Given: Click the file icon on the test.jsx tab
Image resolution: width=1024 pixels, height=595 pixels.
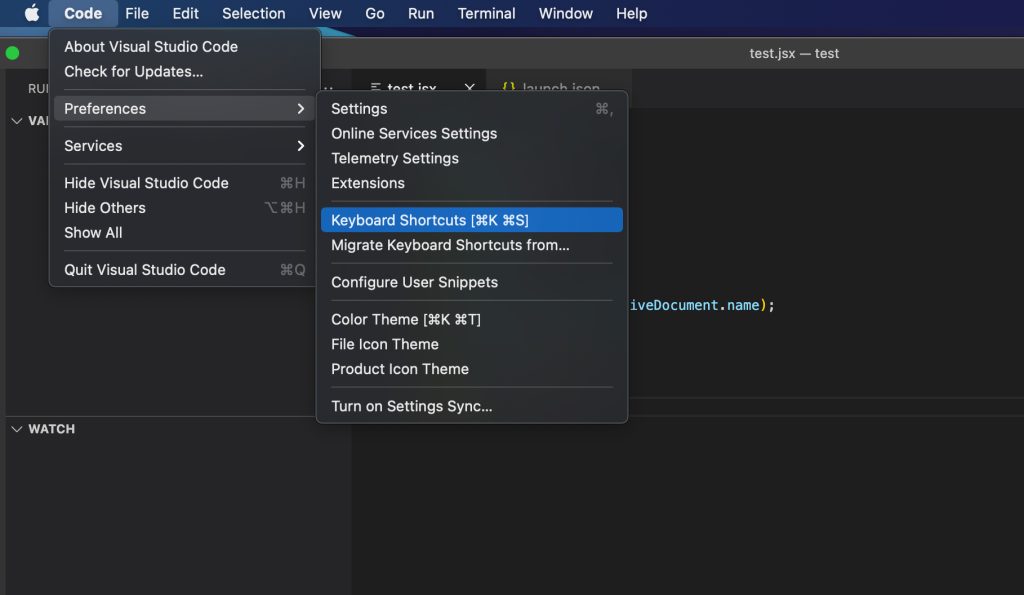Looking at the screenshot, I should tap(376, 88).
